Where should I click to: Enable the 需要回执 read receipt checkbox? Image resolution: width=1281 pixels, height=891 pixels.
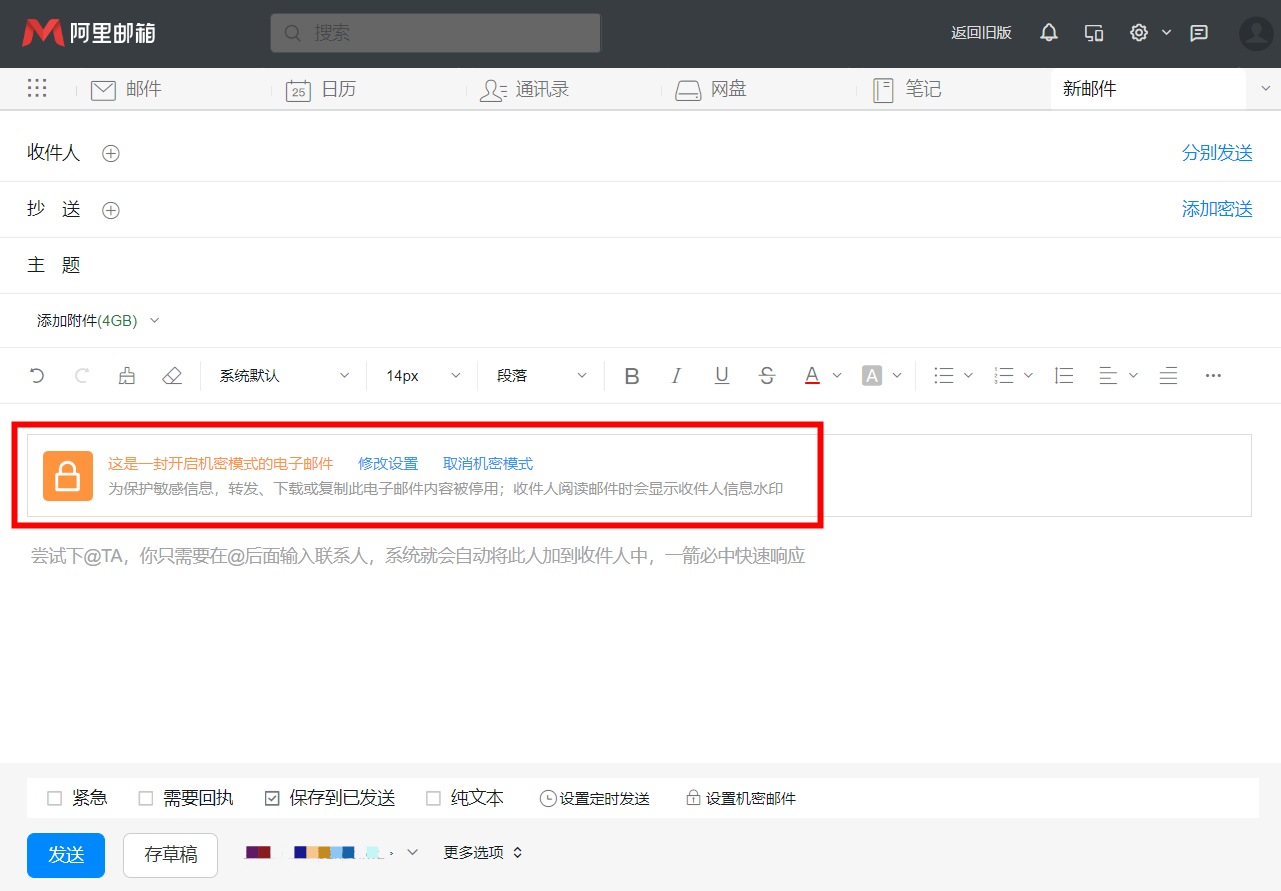(146, 798)
